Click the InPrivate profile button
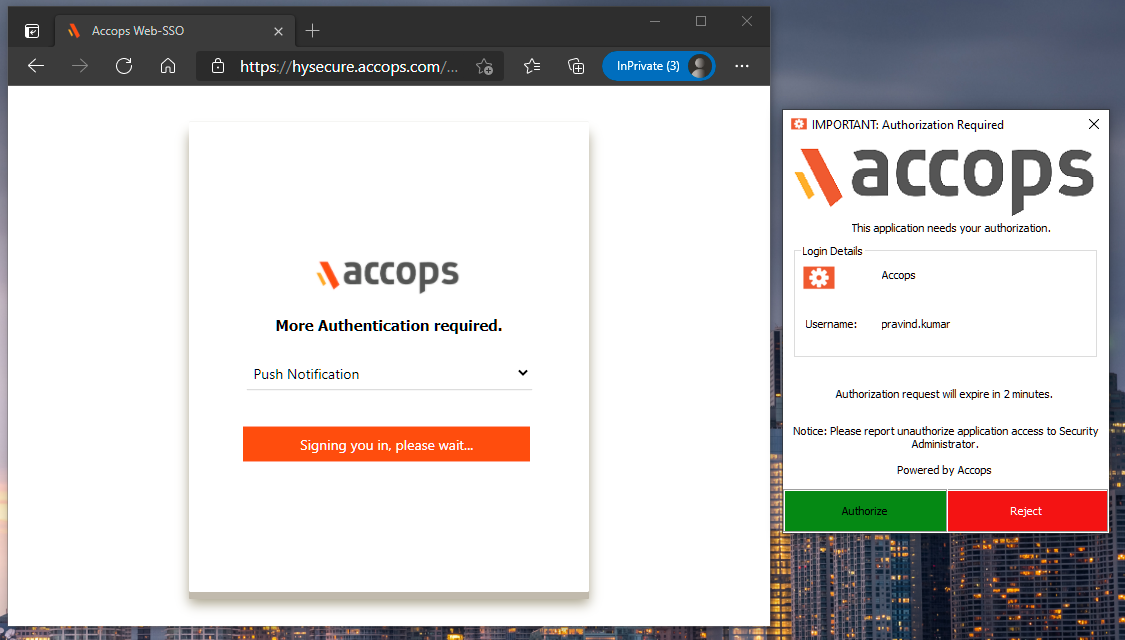1125x640 pixels. click(658, 66)
